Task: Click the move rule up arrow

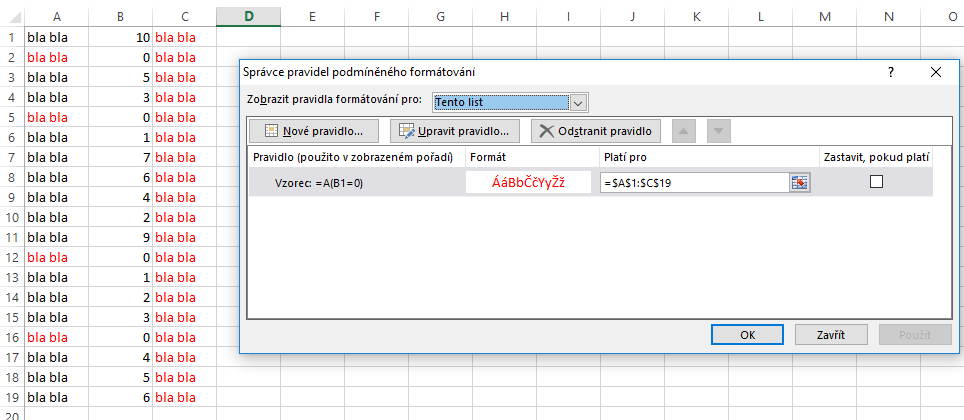Action: coord(686,131)
